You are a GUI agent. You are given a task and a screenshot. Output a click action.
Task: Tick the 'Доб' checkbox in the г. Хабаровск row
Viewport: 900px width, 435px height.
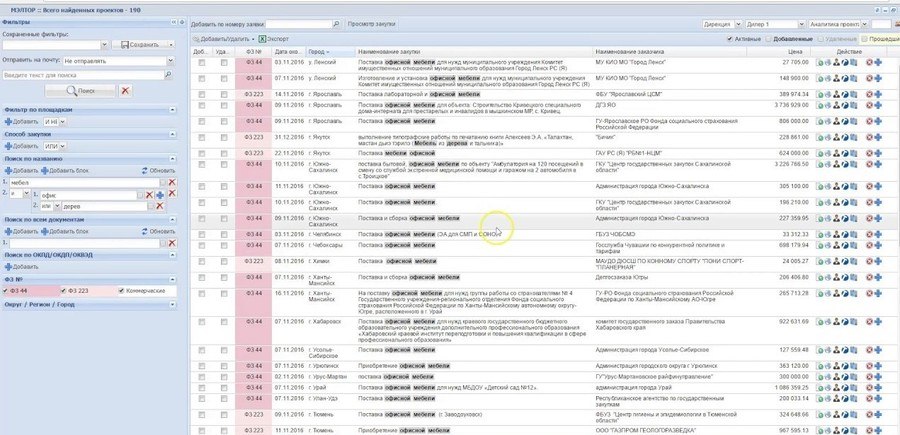[201, 323]
